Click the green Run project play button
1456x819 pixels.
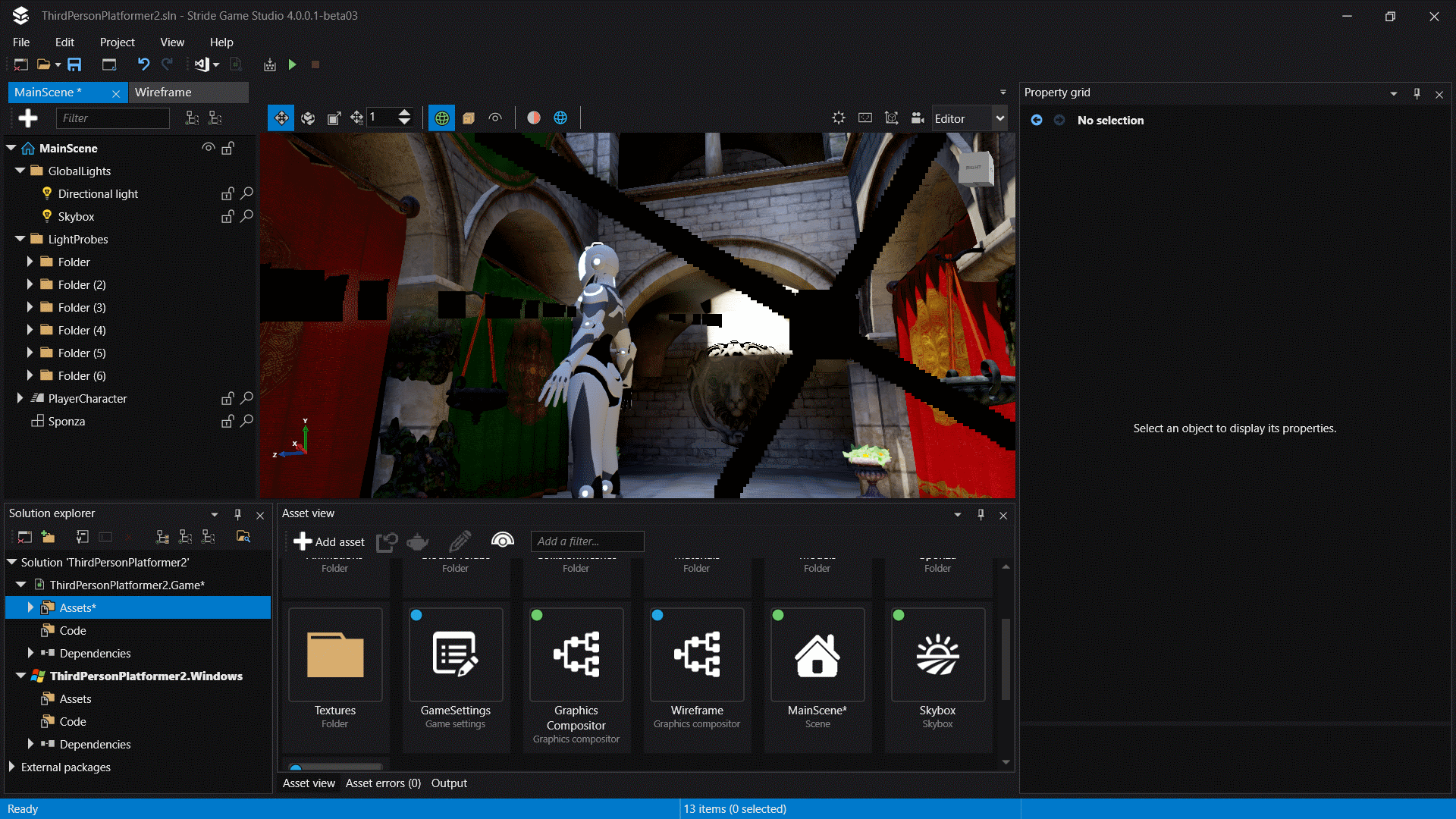(292, 64)
